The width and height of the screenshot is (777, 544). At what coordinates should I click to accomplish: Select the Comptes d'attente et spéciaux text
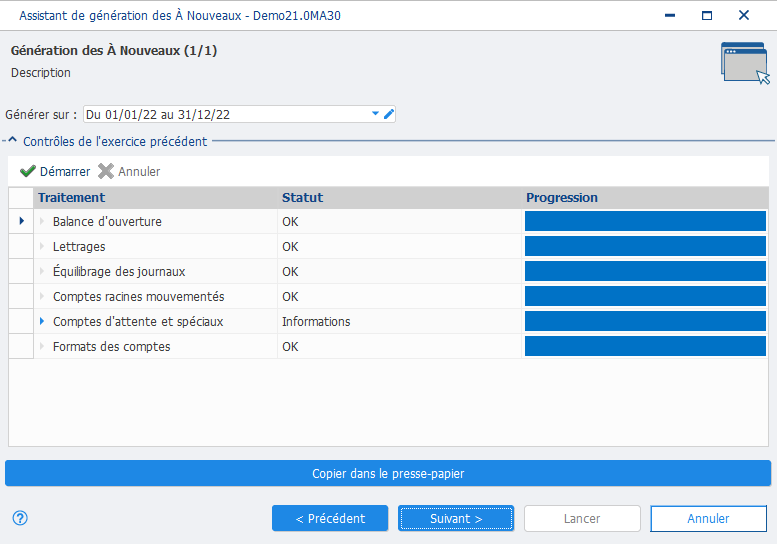(x=138, y=322)
